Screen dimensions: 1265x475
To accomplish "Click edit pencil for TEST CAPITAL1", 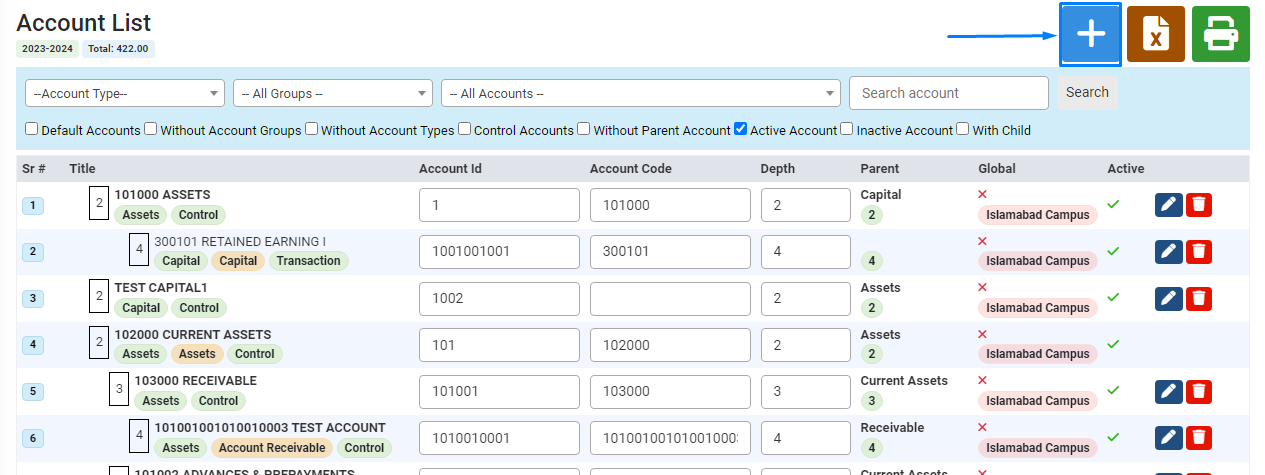I will click(x=1168, y=299).
